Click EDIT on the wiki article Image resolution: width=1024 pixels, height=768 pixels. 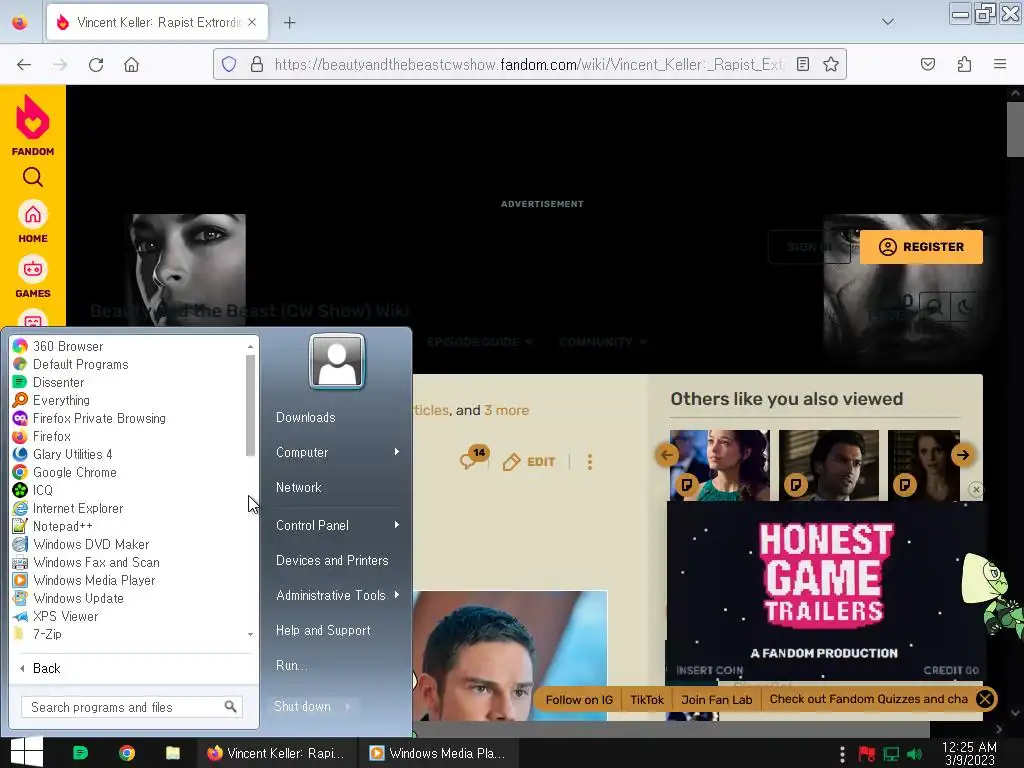pyautogui.click(x=529, y=462)
